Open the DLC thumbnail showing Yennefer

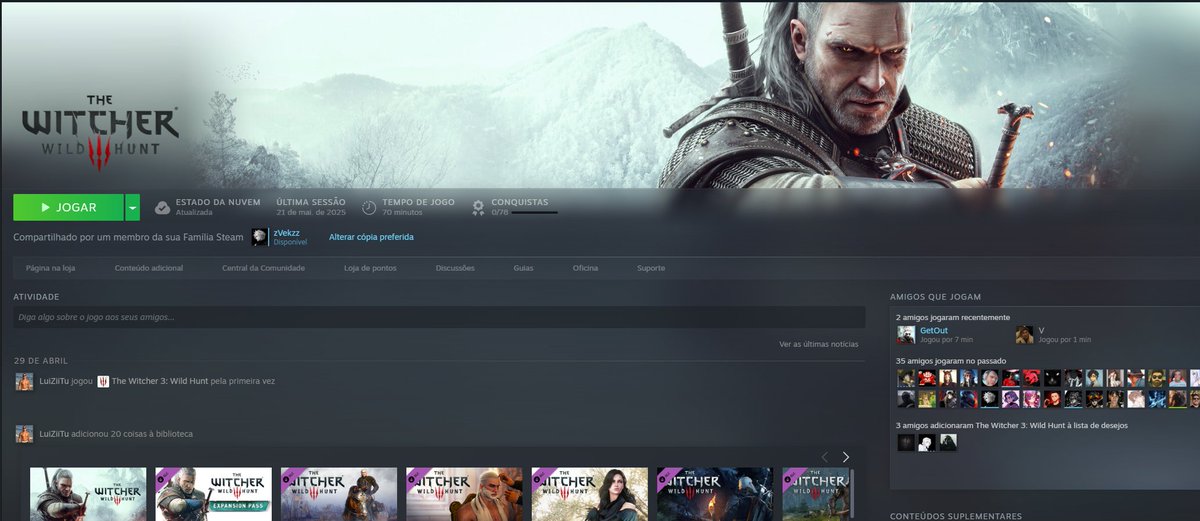(590, 494)
